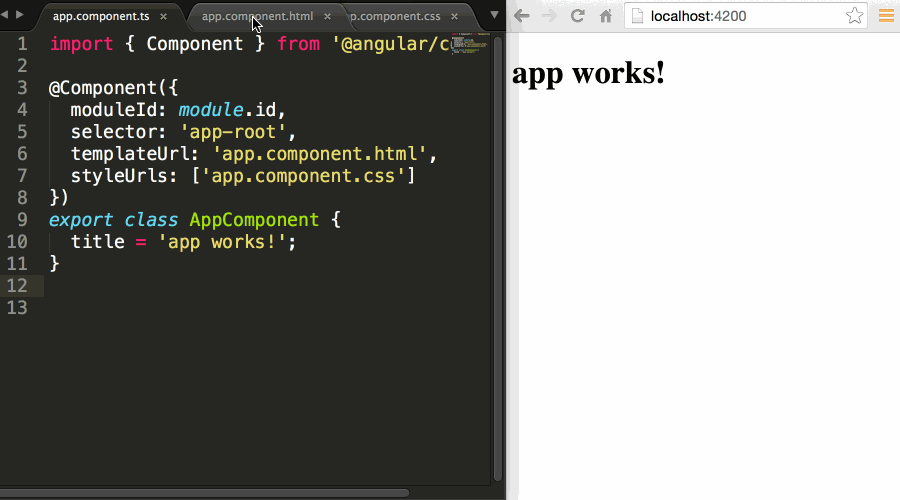Viewport: 900px width, 500px height.
Task: Click the 'app-root' selector string
Action: click(233, 132)
